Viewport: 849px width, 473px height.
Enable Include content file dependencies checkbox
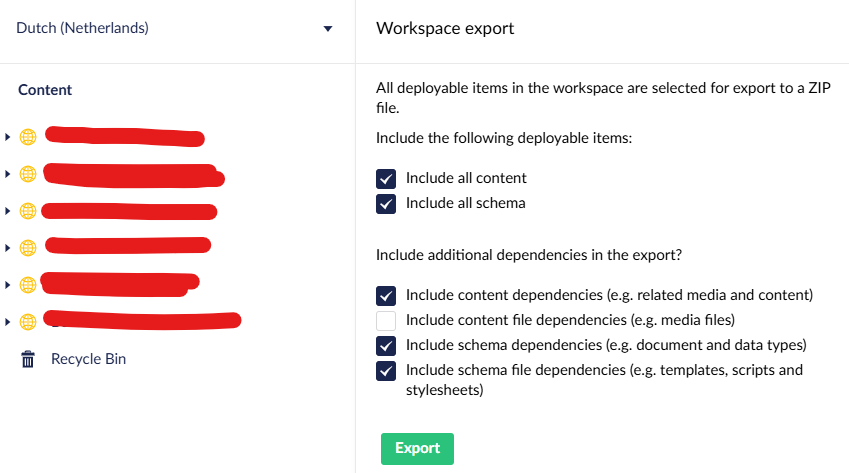click(386, 321)
